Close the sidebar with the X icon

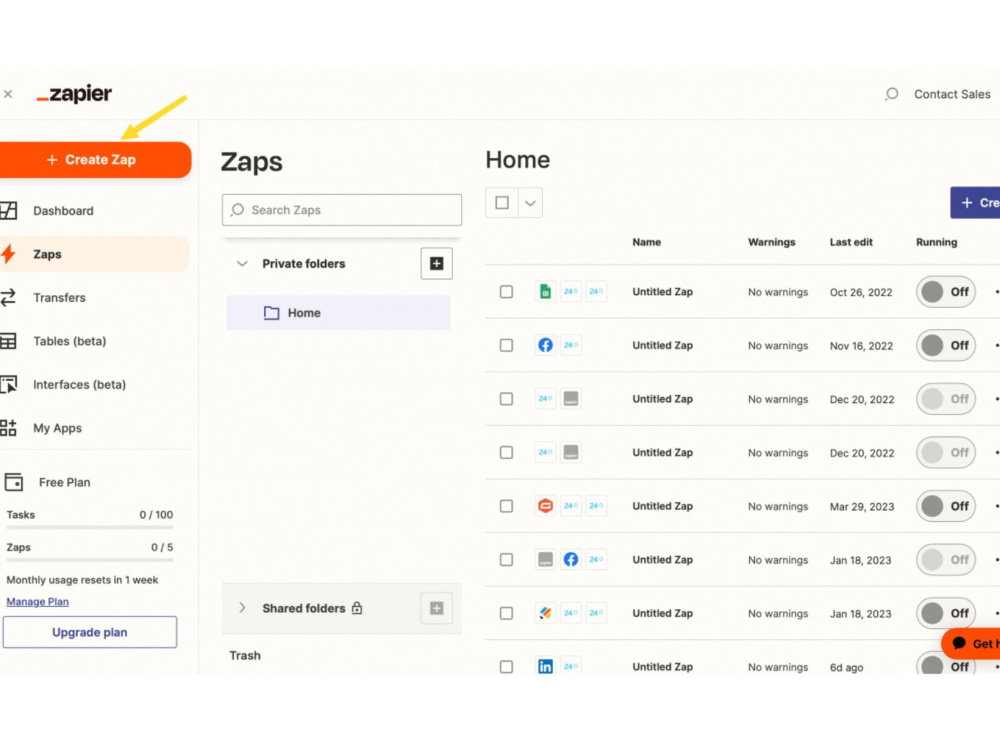point(8,94)
